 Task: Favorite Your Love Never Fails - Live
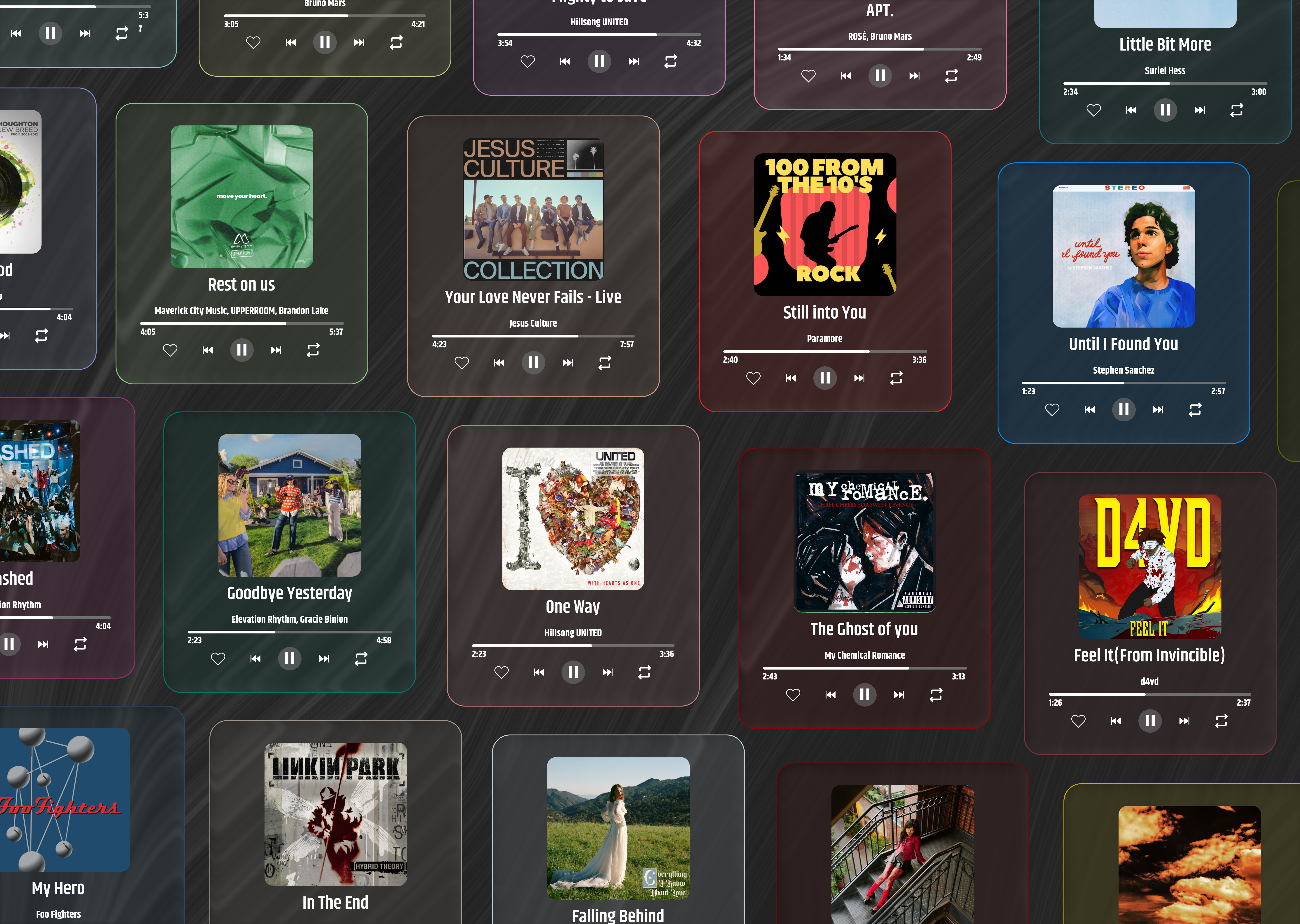coord(462,363)
